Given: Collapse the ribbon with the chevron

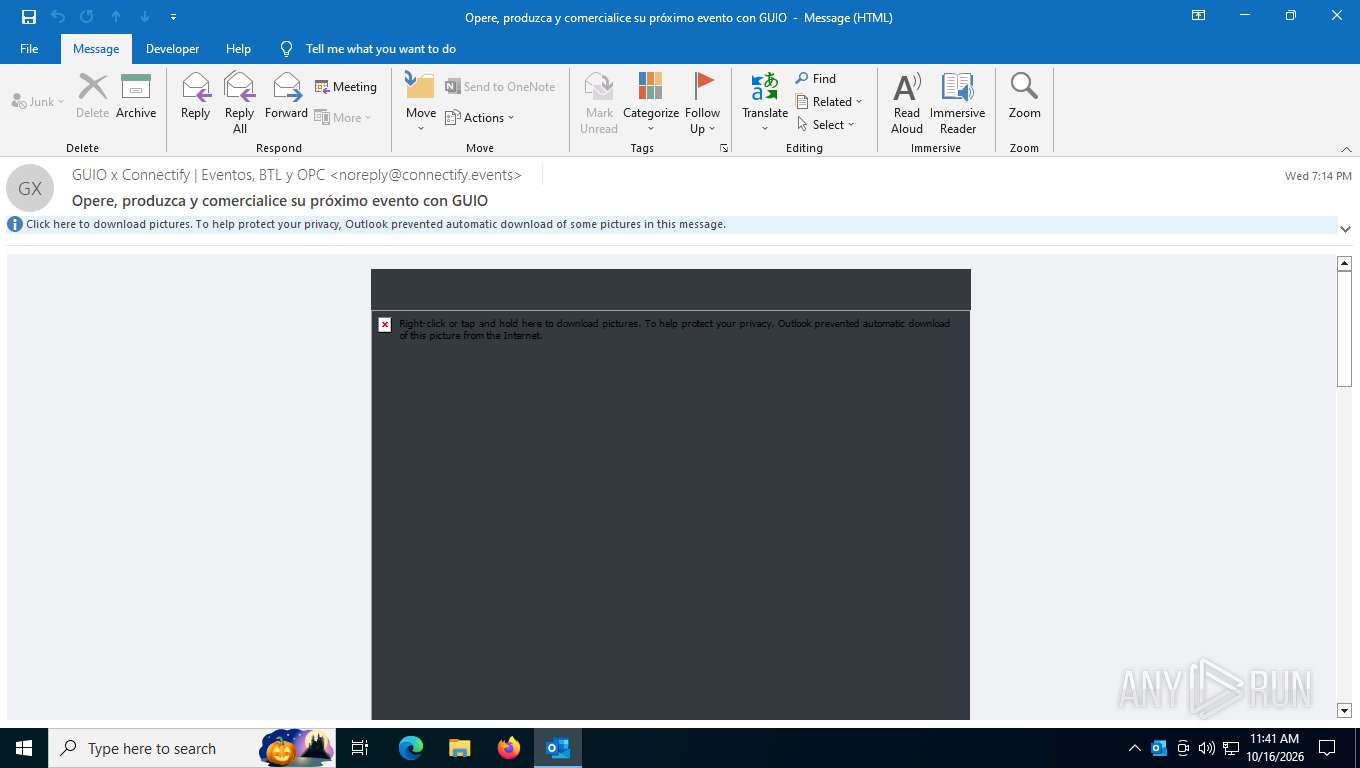Looking at the screenshot, I should pos(1346,149).
